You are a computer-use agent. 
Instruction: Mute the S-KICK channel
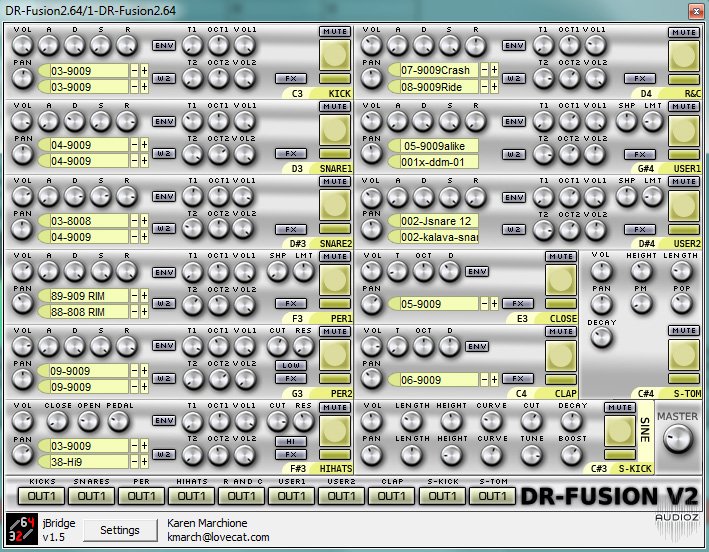[x=620, y=408]
